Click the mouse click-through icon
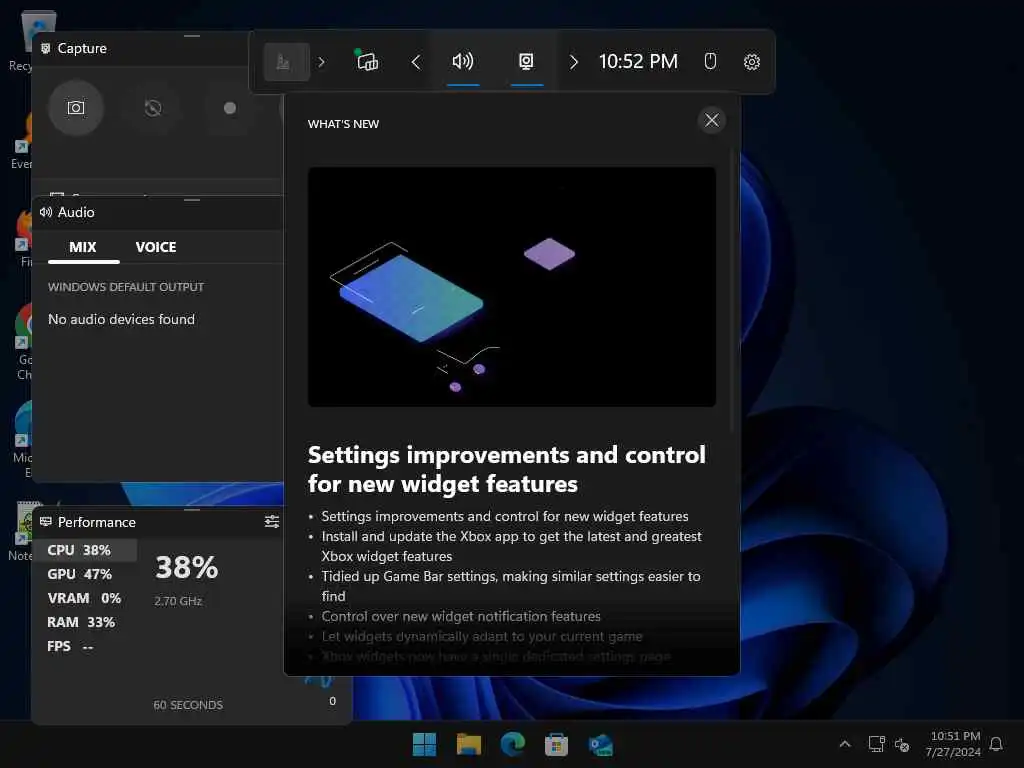The image size is (1024, 768). (x=711, y=61)
